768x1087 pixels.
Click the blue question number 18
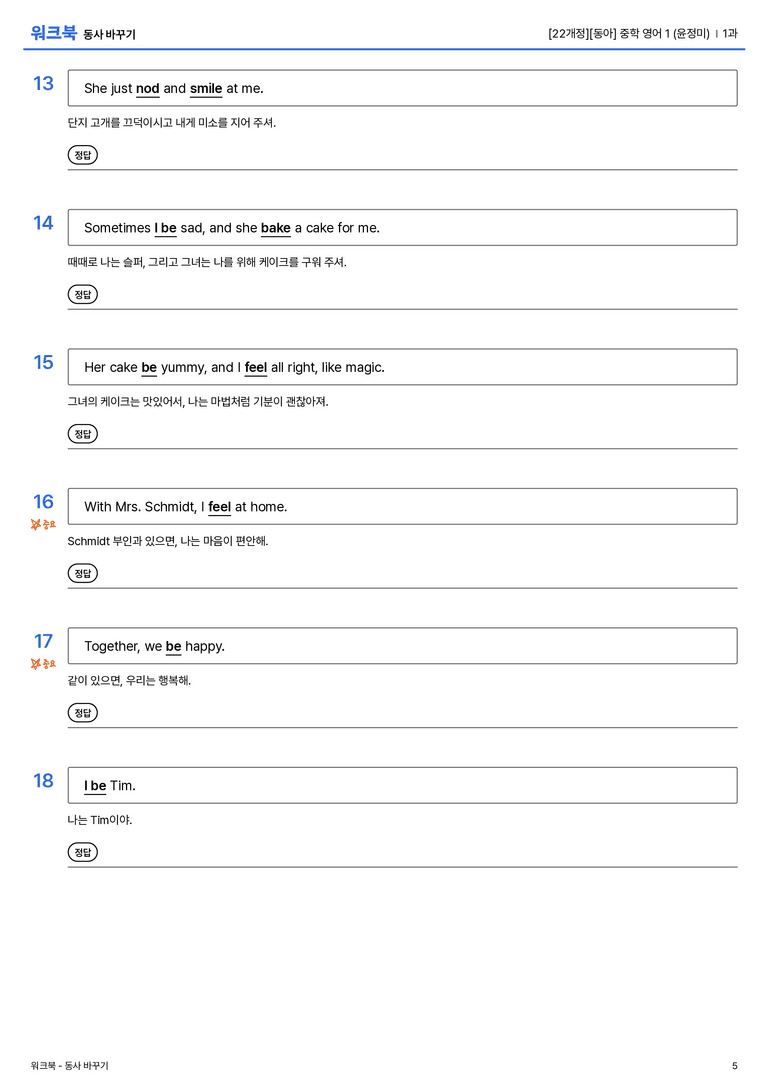click(43, 781)
